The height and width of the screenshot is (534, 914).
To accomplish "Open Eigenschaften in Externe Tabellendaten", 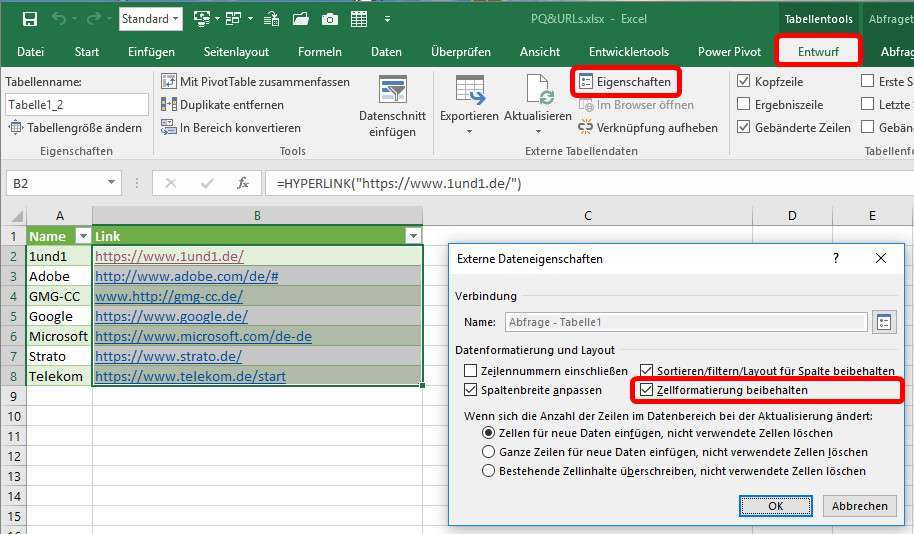I will (625, 82).
